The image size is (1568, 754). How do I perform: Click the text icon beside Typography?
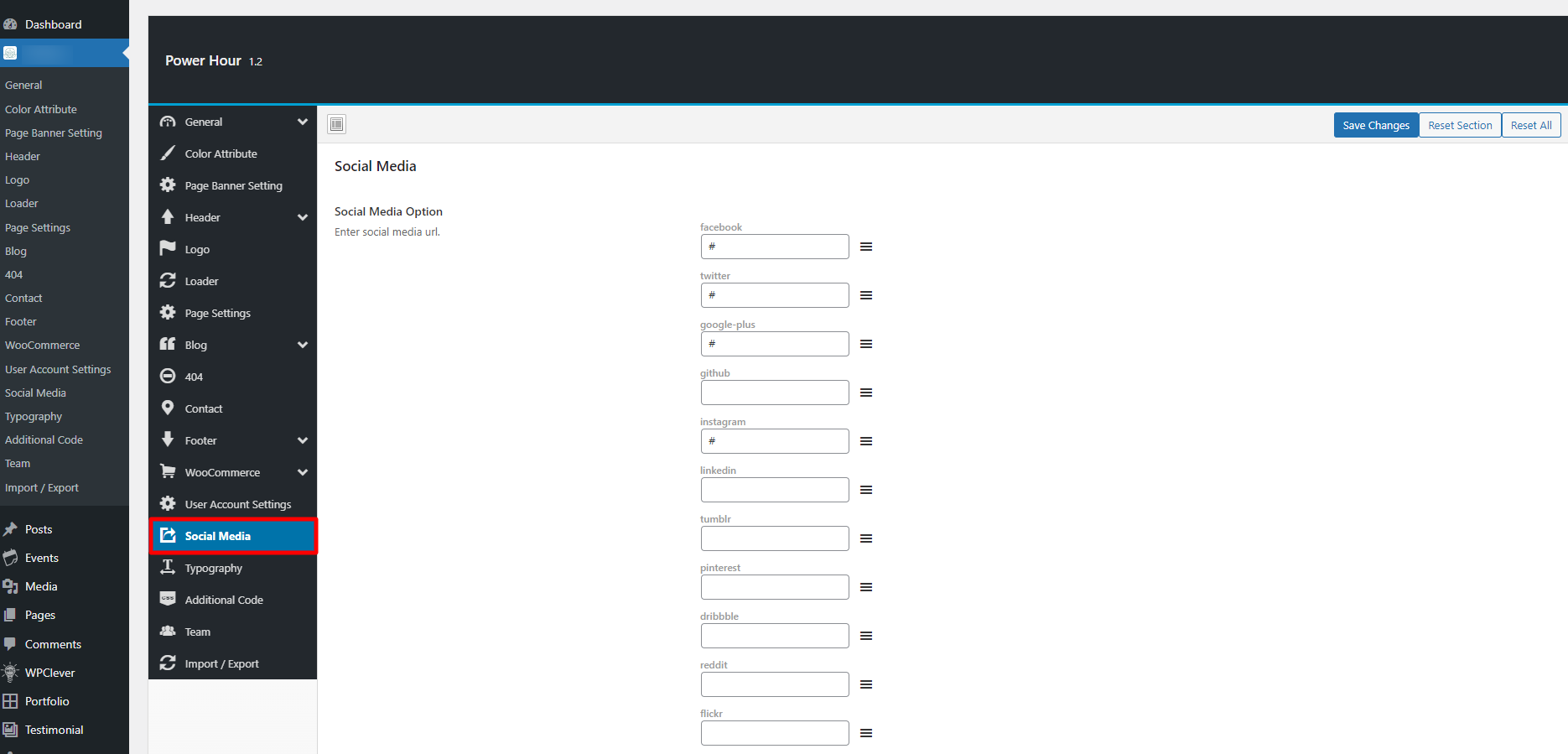click(168, 568)
